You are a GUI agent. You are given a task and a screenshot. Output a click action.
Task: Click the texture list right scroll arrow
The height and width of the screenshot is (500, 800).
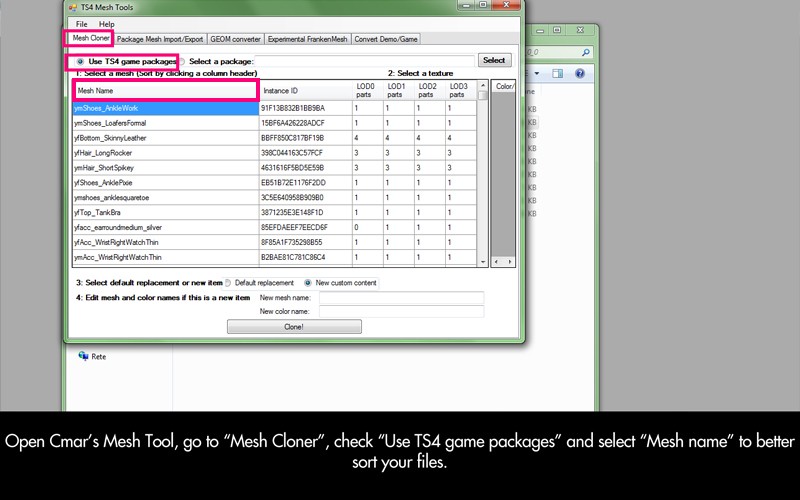510,262
